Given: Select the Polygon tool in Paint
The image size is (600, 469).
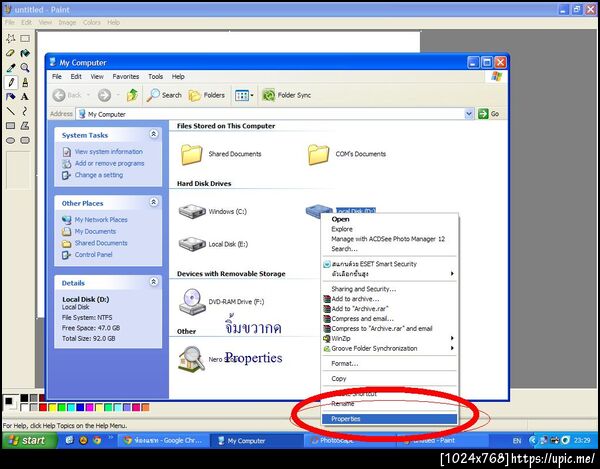Looking at the screenshot, I should point(25,125).
